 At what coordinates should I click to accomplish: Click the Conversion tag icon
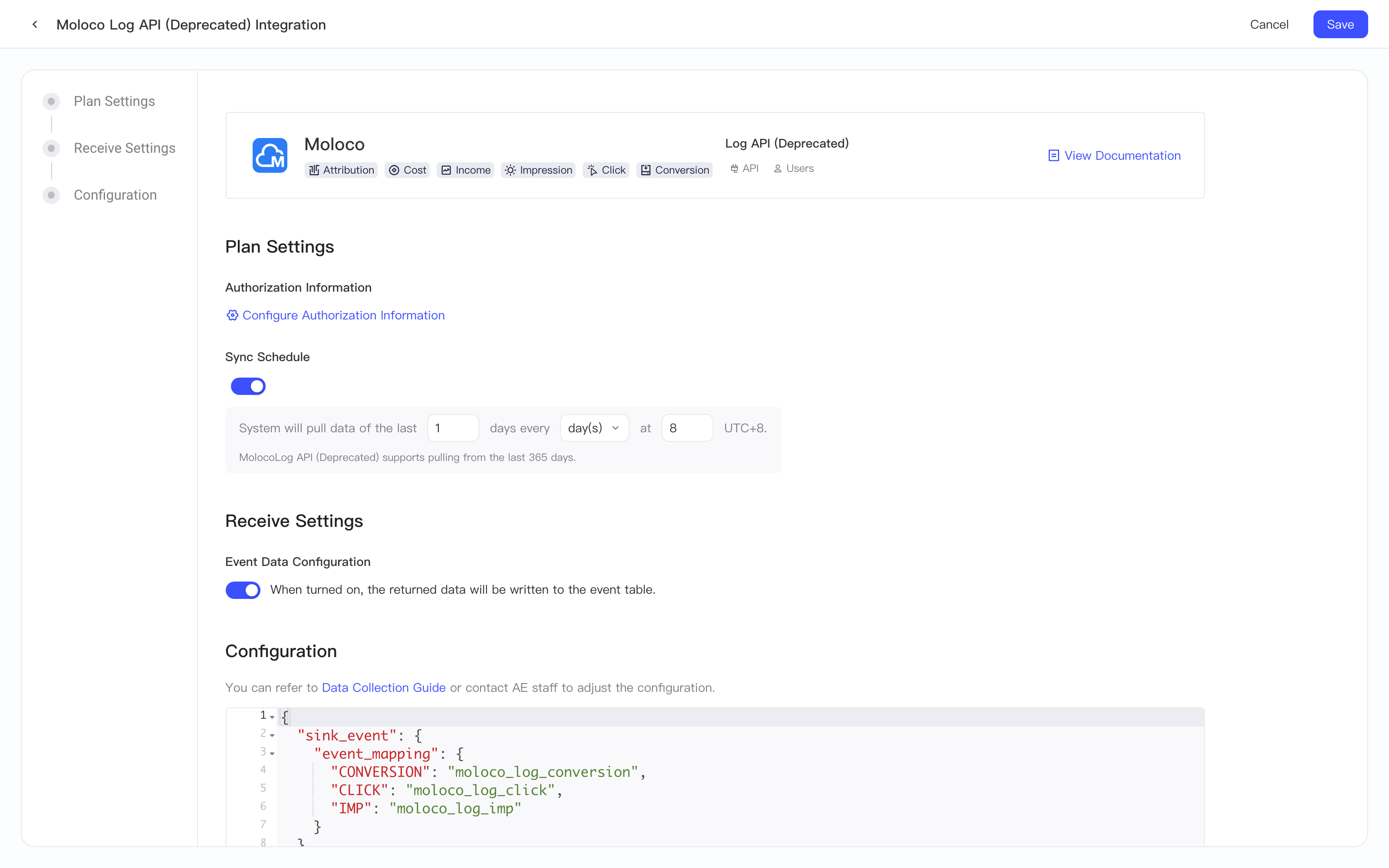pyautogui.click(x=646, y=170)
